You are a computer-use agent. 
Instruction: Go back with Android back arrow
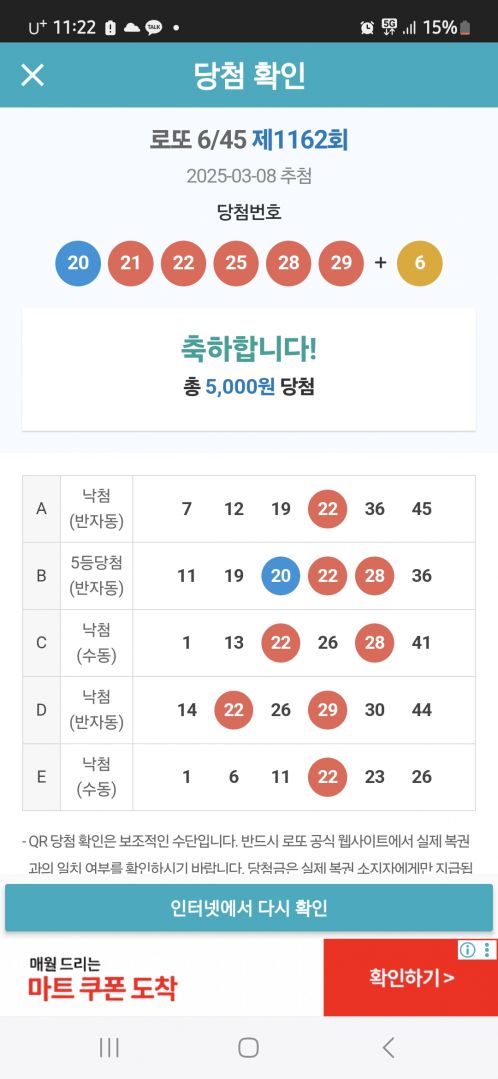click(388, 1047)
